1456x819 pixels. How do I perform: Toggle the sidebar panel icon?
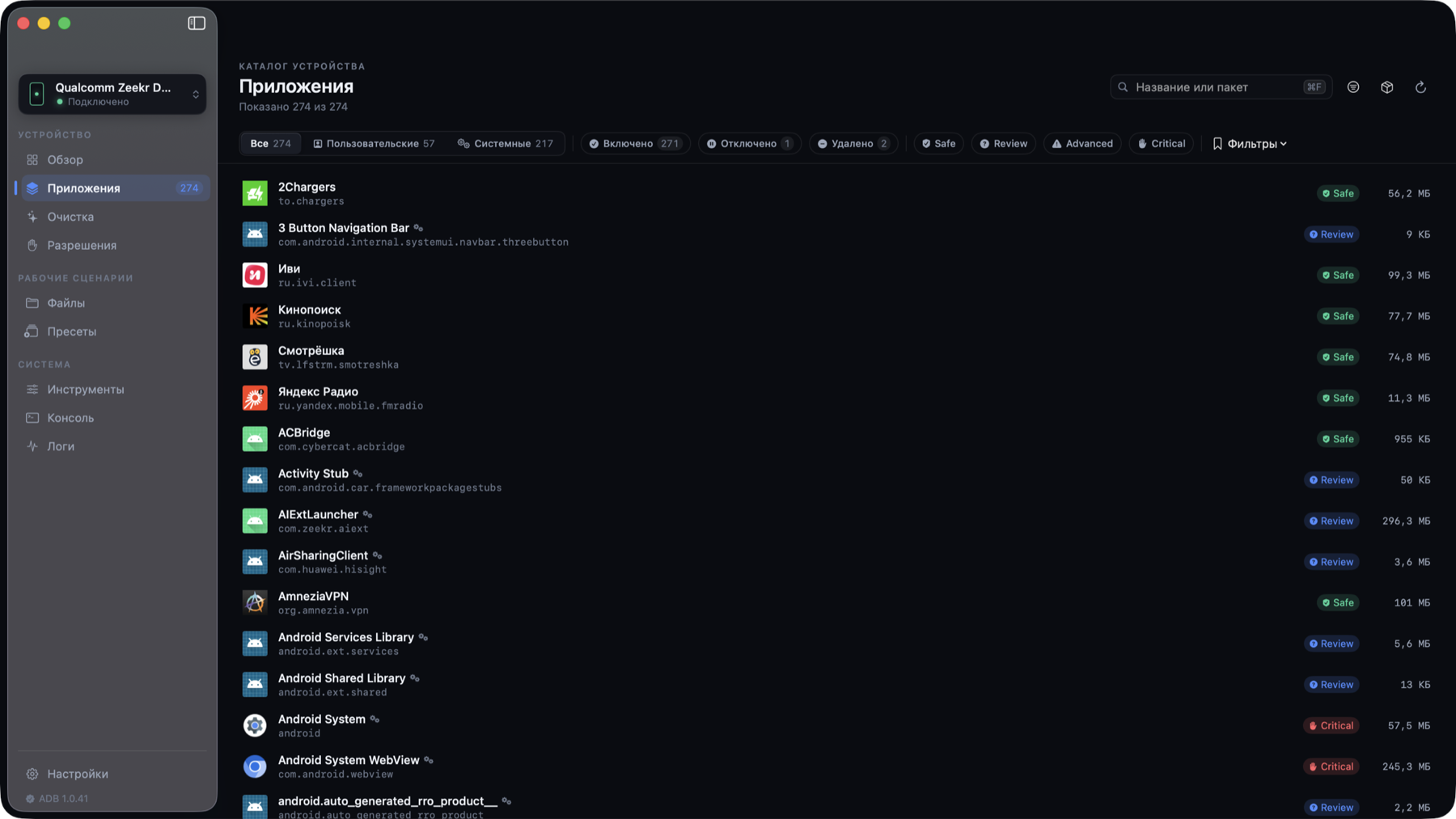coord(197,23)
